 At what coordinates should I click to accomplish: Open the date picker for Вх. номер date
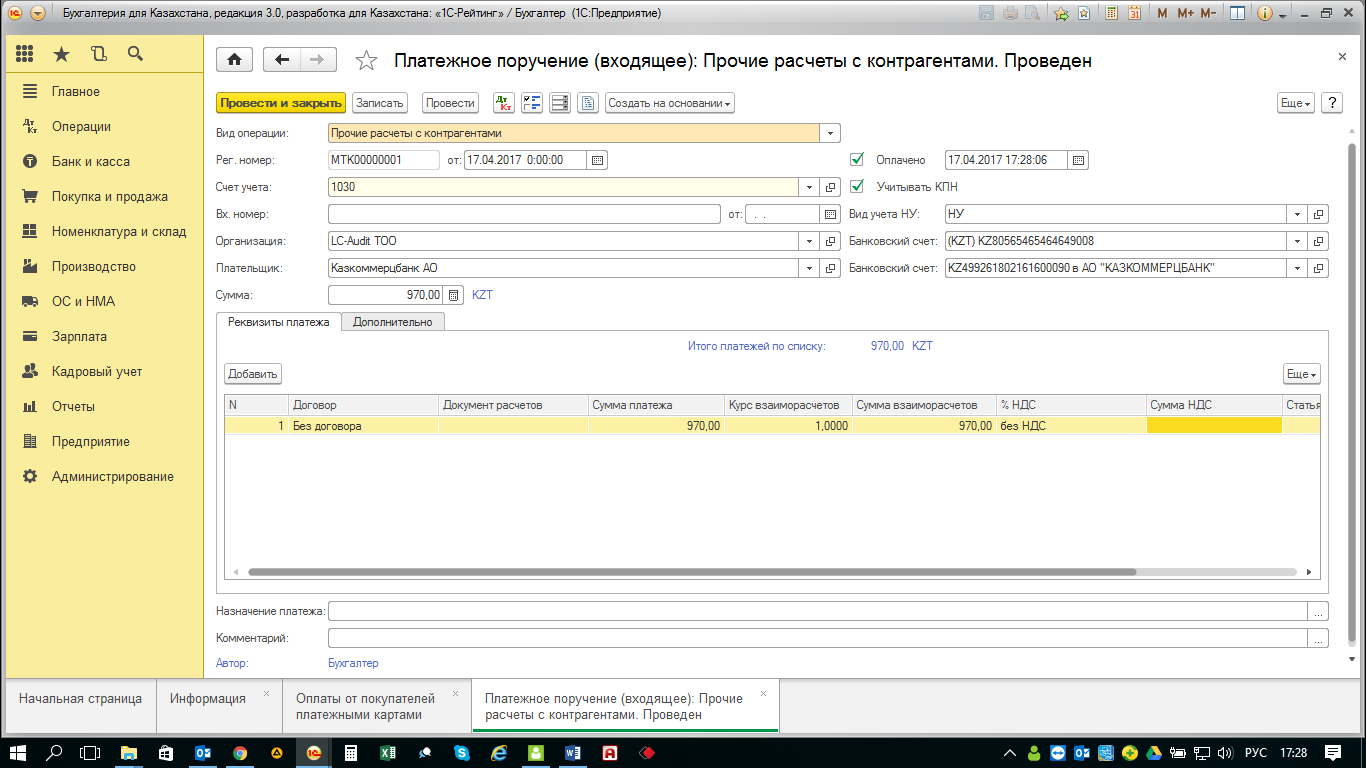[830, 214]
